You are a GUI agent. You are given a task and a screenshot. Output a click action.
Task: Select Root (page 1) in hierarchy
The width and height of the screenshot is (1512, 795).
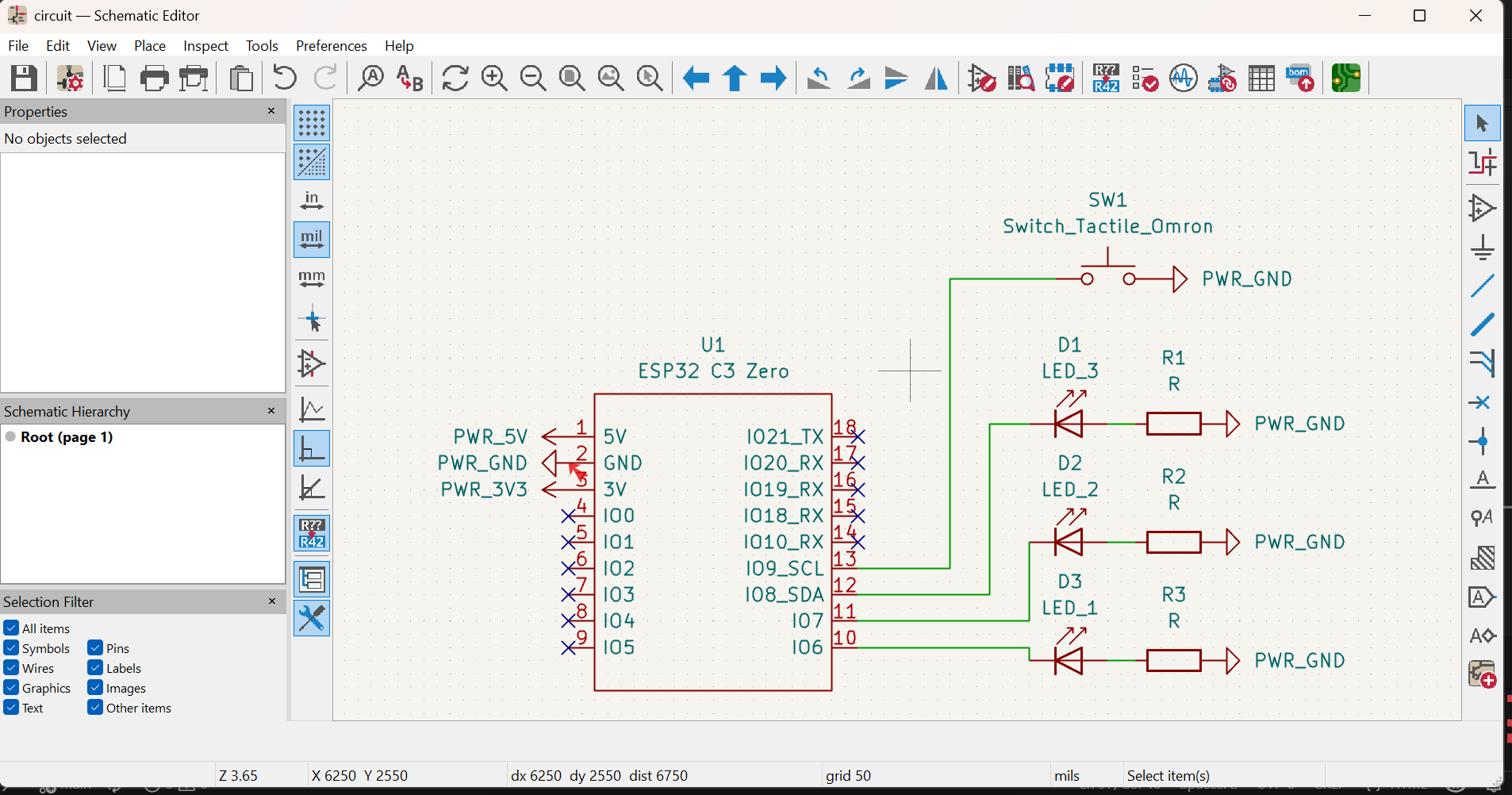[x=67, y=437]
